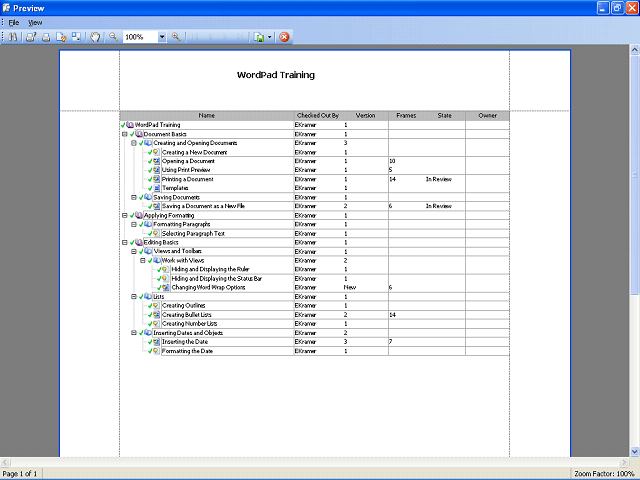This screenshot has height=480, width=640.
Task: Click the binoculars Find icon
Action: (x=13, y=37)
